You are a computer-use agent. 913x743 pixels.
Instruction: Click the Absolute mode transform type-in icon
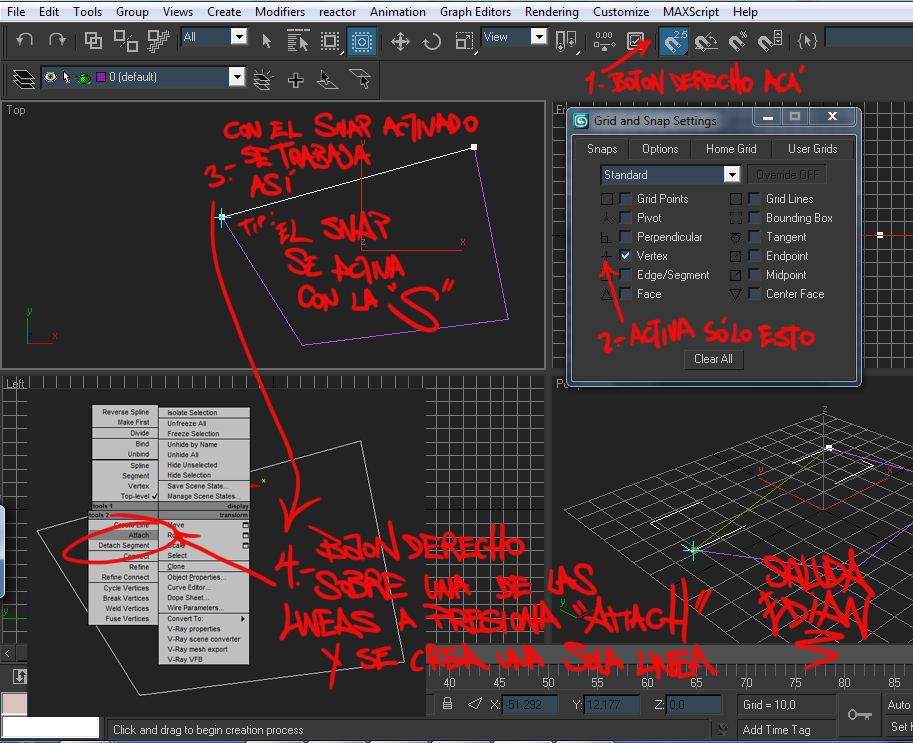pos(475,704)
